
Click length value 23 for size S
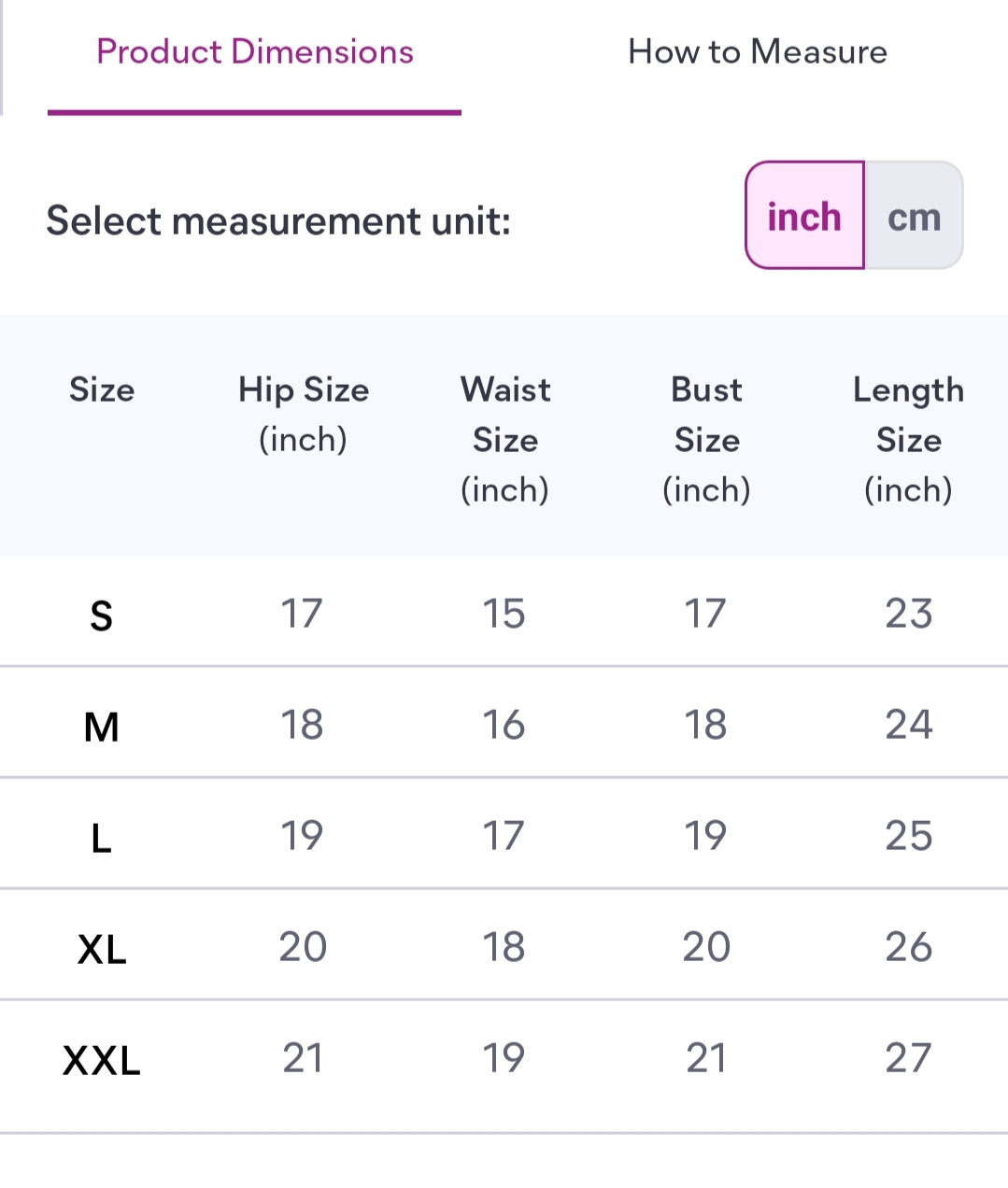[908, 614]
